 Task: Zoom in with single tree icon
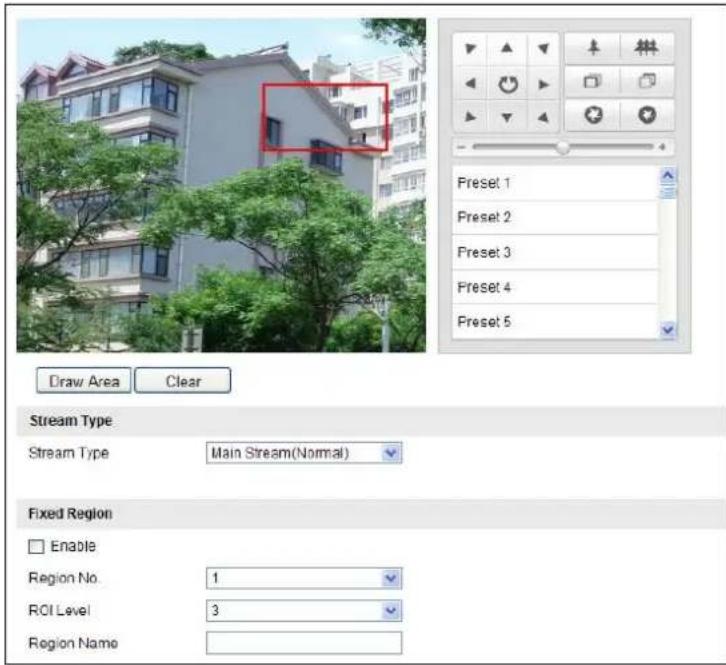pos(593,48)
